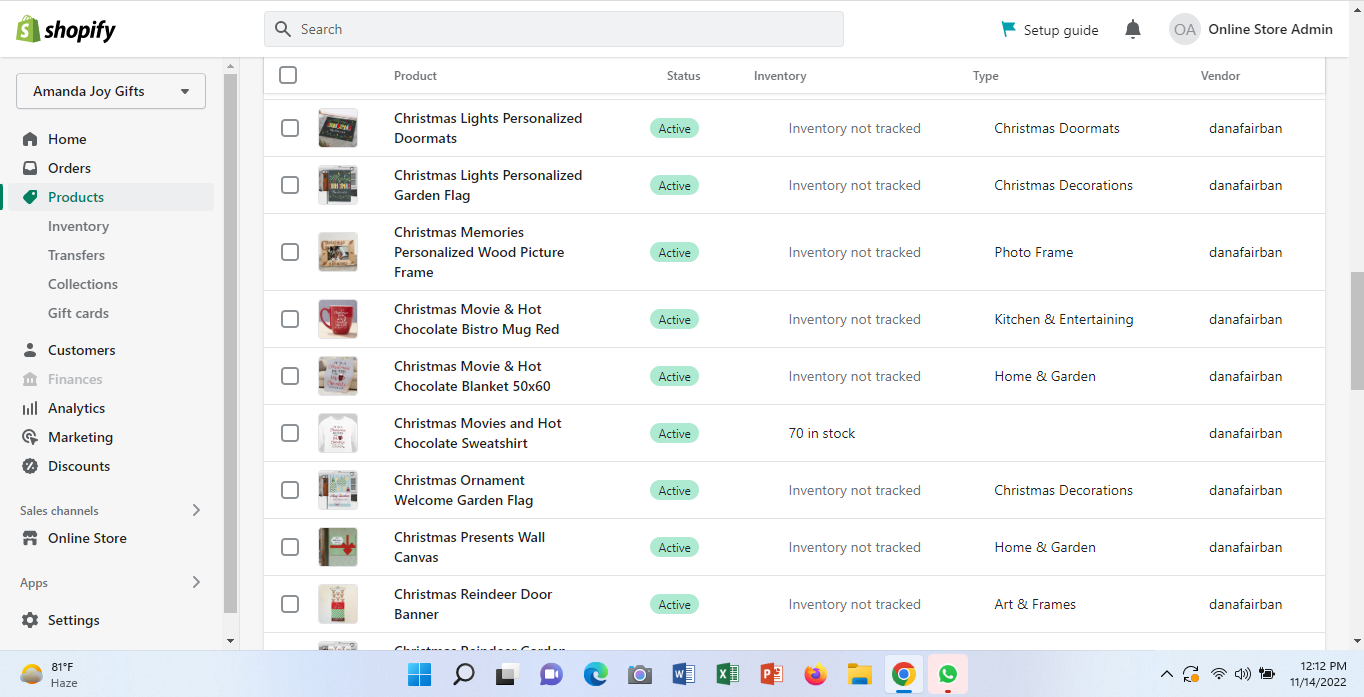Expand the Apps section arrow
The height and width of the screenshot is (697, 1364).
pyautogui.click(x=196, y=582)
